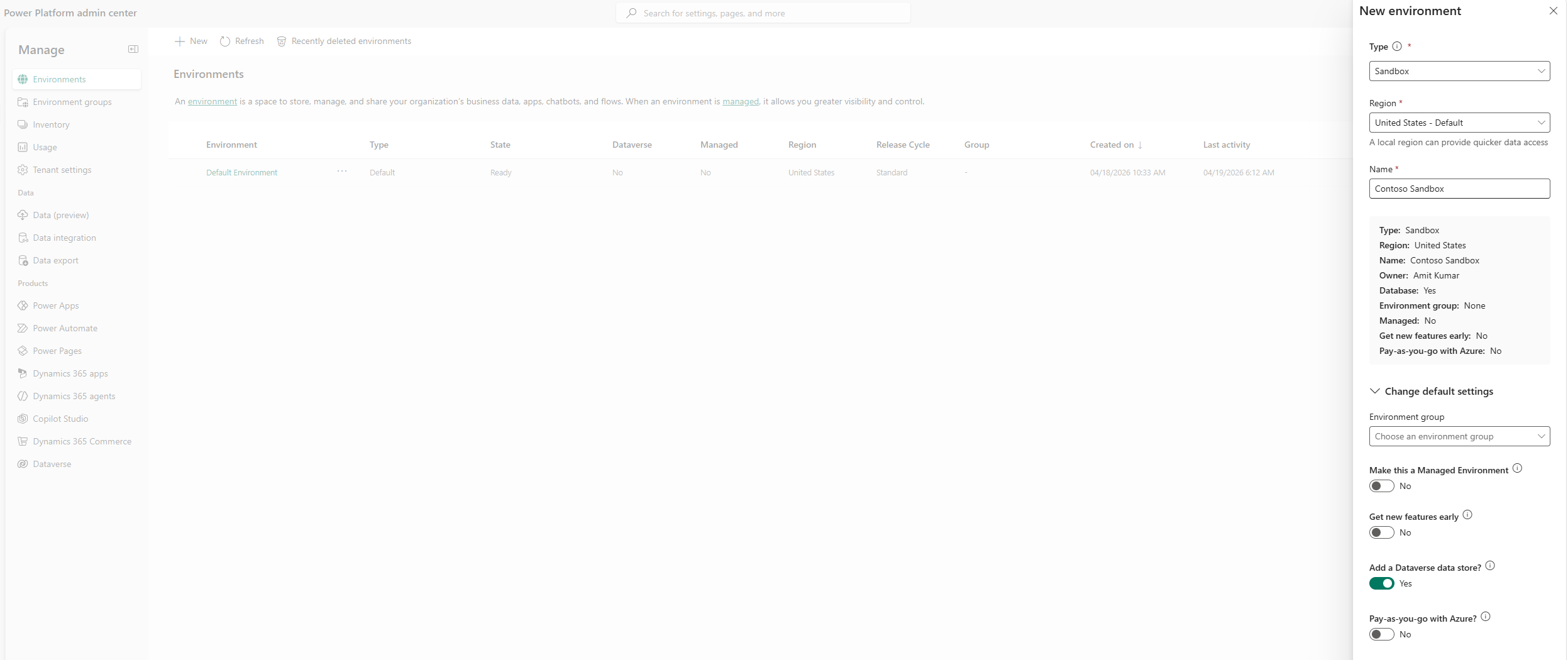Viewport: 1568px width, 660px height.
Task: Click the Region column header
Action: point(802,145)
